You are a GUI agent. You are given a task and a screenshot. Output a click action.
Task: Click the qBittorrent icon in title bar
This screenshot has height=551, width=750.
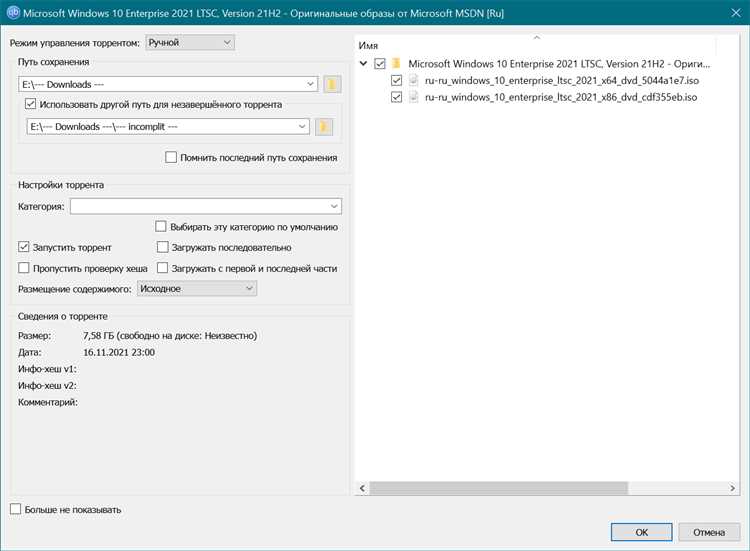[13, 12]
